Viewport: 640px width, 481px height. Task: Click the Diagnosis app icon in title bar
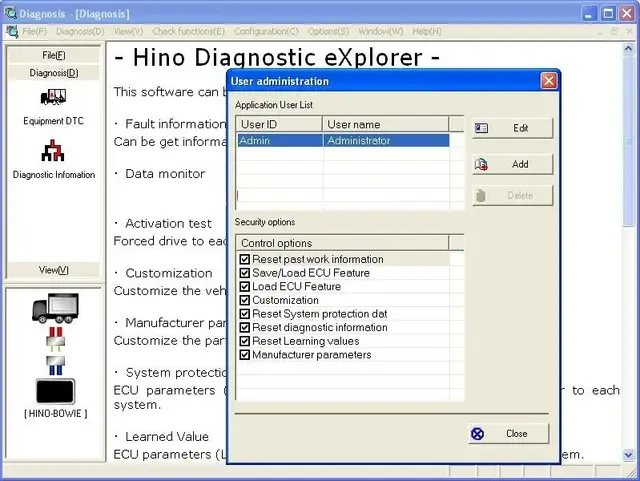tap(10, 13)
